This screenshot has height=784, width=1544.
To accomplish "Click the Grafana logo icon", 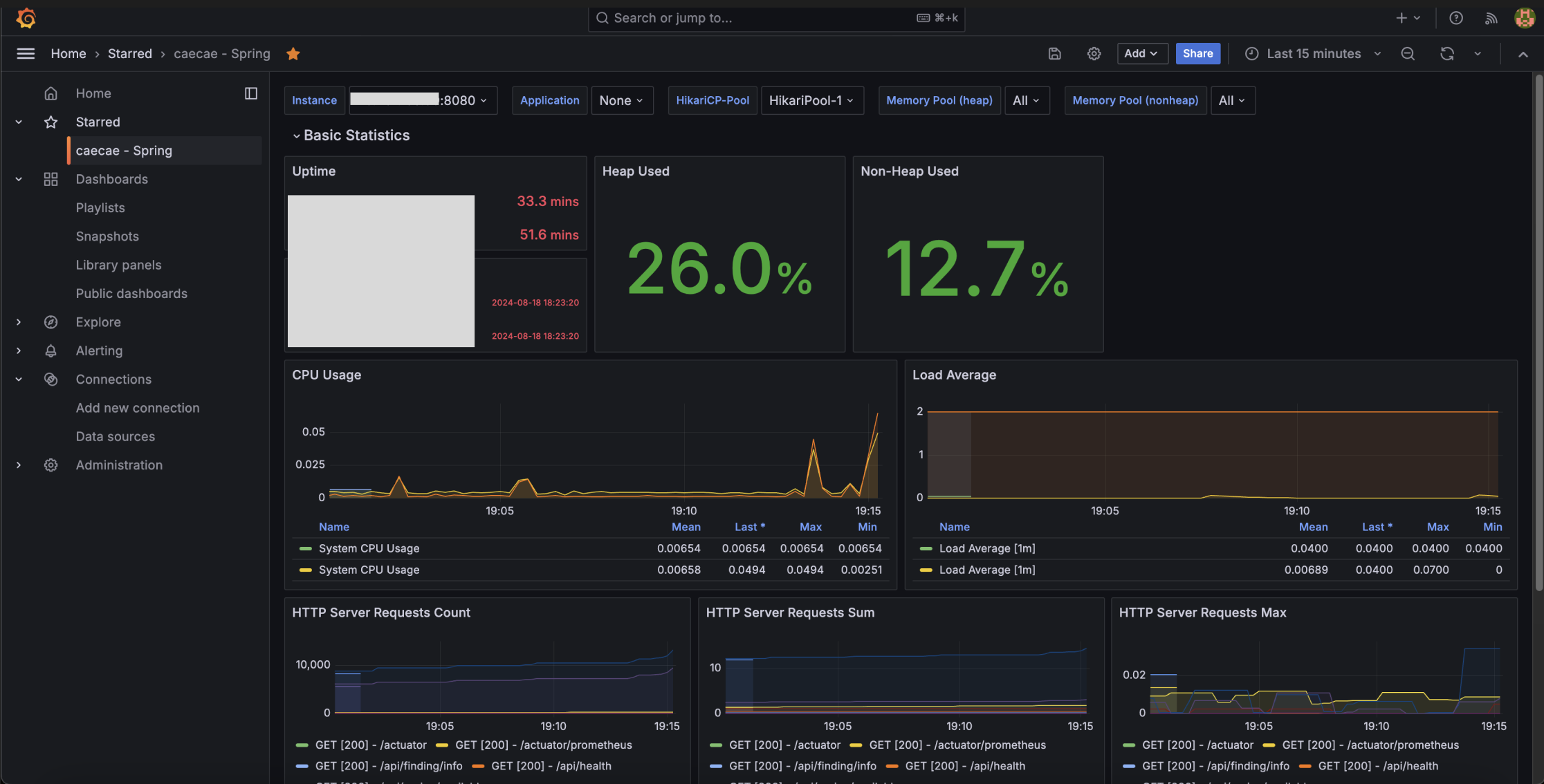I will point(26,18).
